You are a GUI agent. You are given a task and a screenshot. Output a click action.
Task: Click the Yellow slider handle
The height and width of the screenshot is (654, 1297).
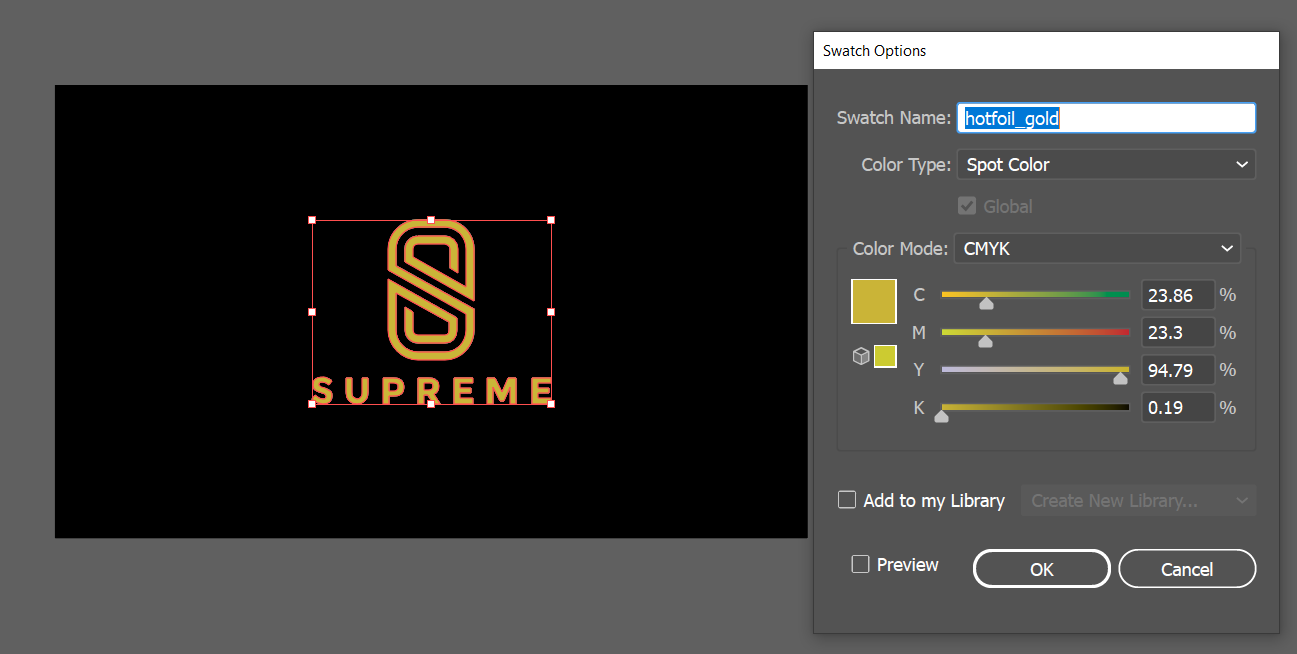click(1120, 378)
